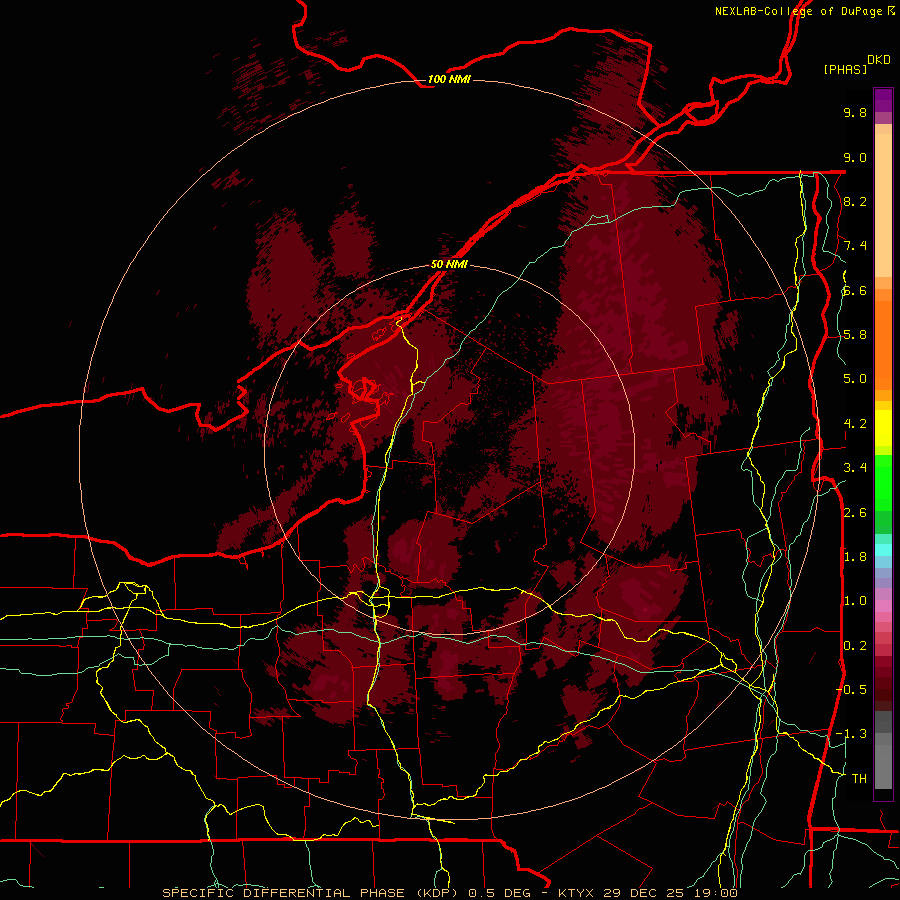Select the bright orange color bar segment
900x900 pixels.
[883, 346]
